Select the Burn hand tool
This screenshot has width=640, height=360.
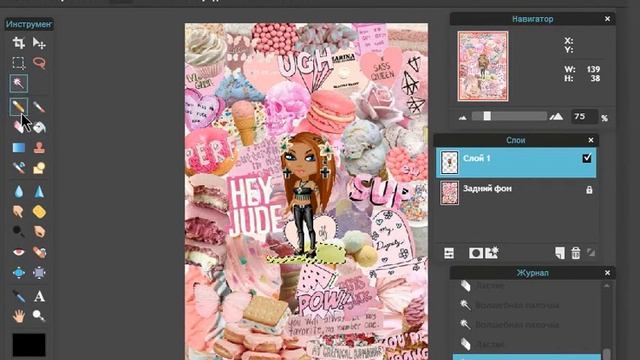pyautogui.click(x=39, y=231)
